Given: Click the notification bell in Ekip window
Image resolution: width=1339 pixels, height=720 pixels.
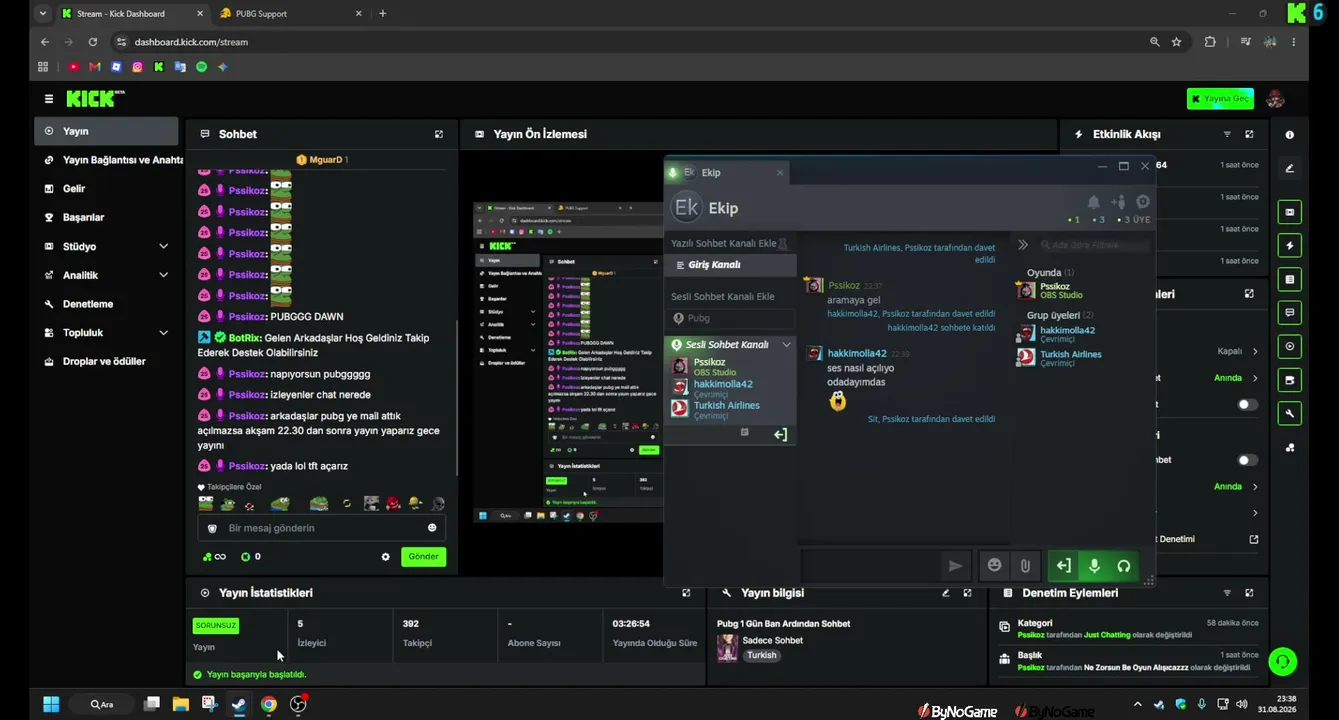Looking at the screenshot, I should 1094,202.
